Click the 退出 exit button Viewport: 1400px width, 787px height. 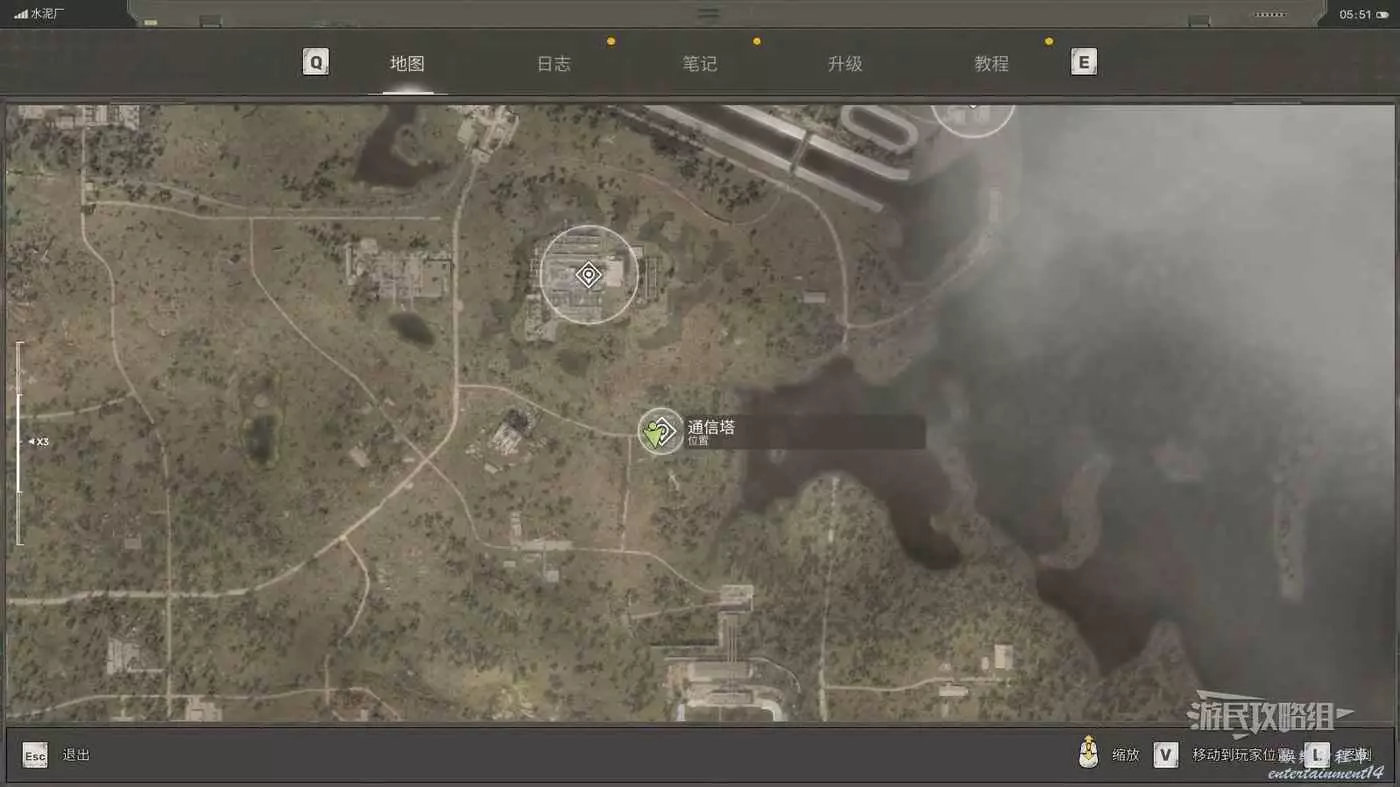(76, 755)
